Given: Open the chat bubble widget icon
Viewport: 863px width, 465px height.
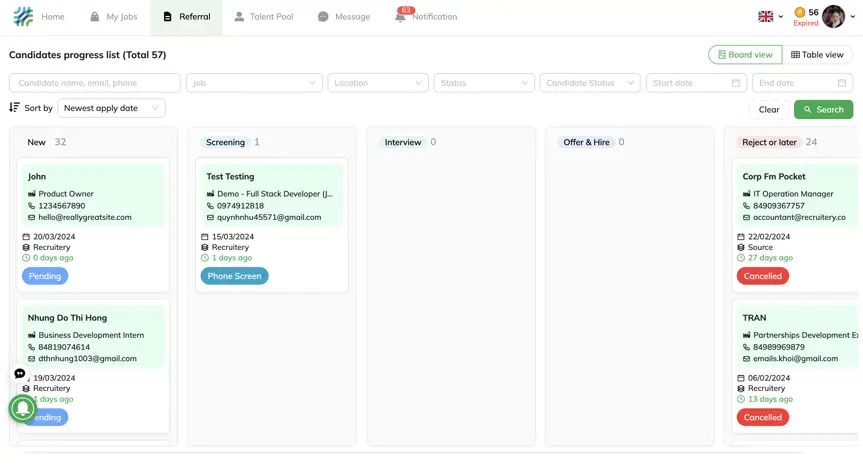Looking at the screenshot, I should click(x=20, y=374).
